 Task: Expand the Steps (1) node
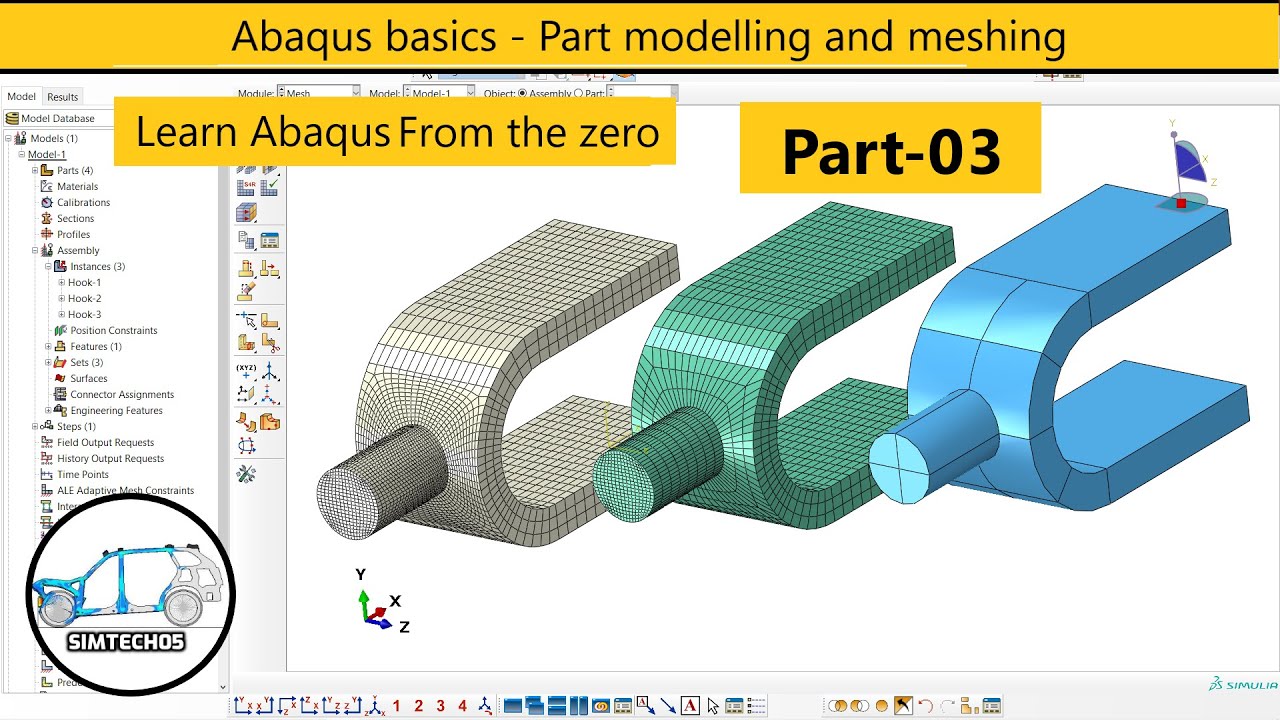(35, 426)
